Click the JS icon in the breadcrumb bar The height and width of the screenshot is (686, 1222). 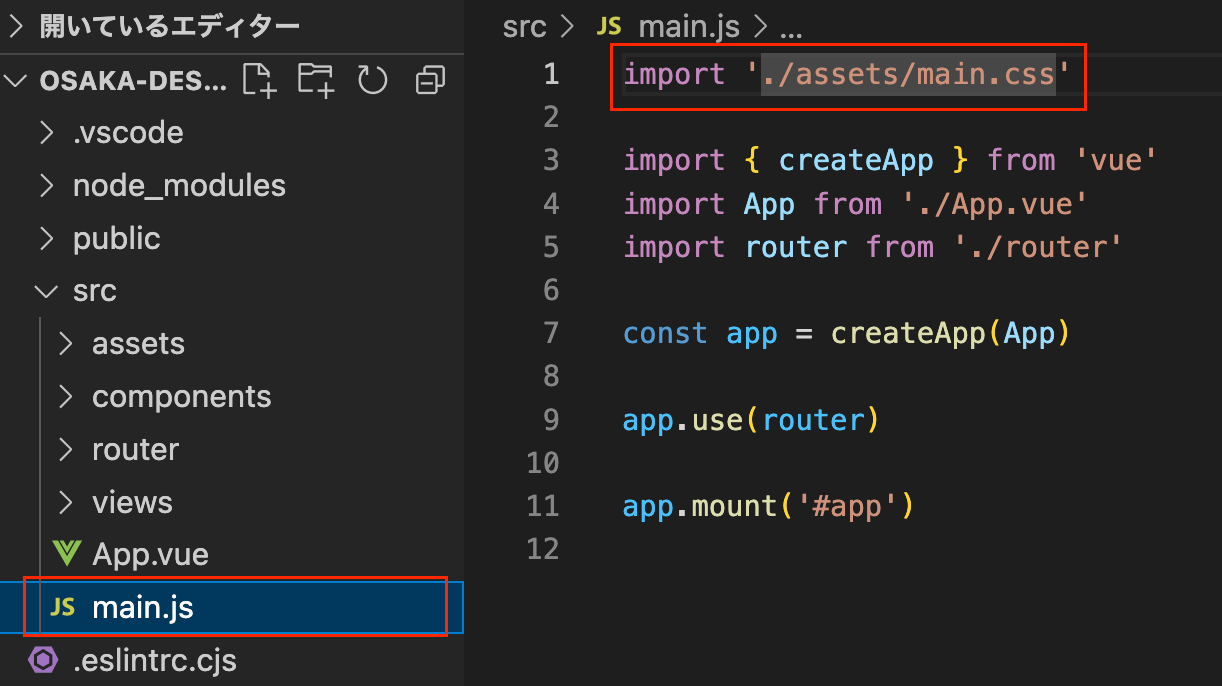[609, 26]
